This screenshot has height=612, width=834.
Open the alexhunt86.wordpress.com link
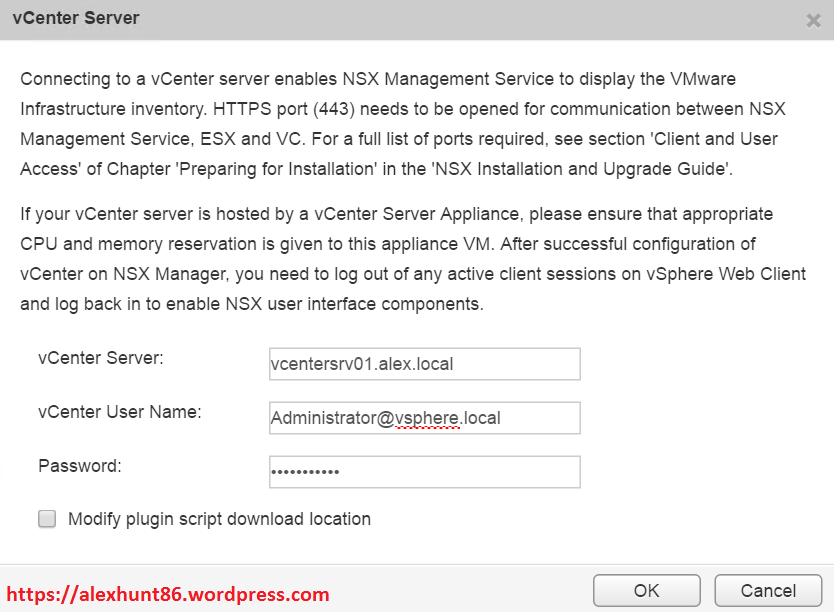[x=168, y=595]
